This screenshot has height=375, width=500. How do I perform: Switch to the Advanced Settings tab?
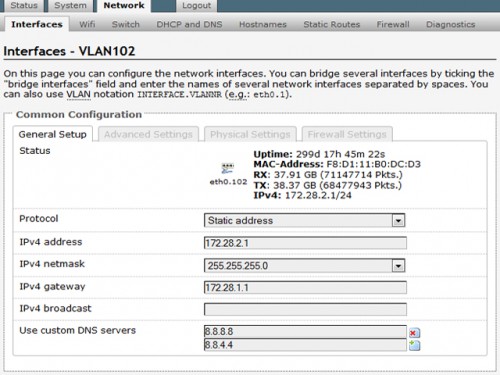(148, 134)
